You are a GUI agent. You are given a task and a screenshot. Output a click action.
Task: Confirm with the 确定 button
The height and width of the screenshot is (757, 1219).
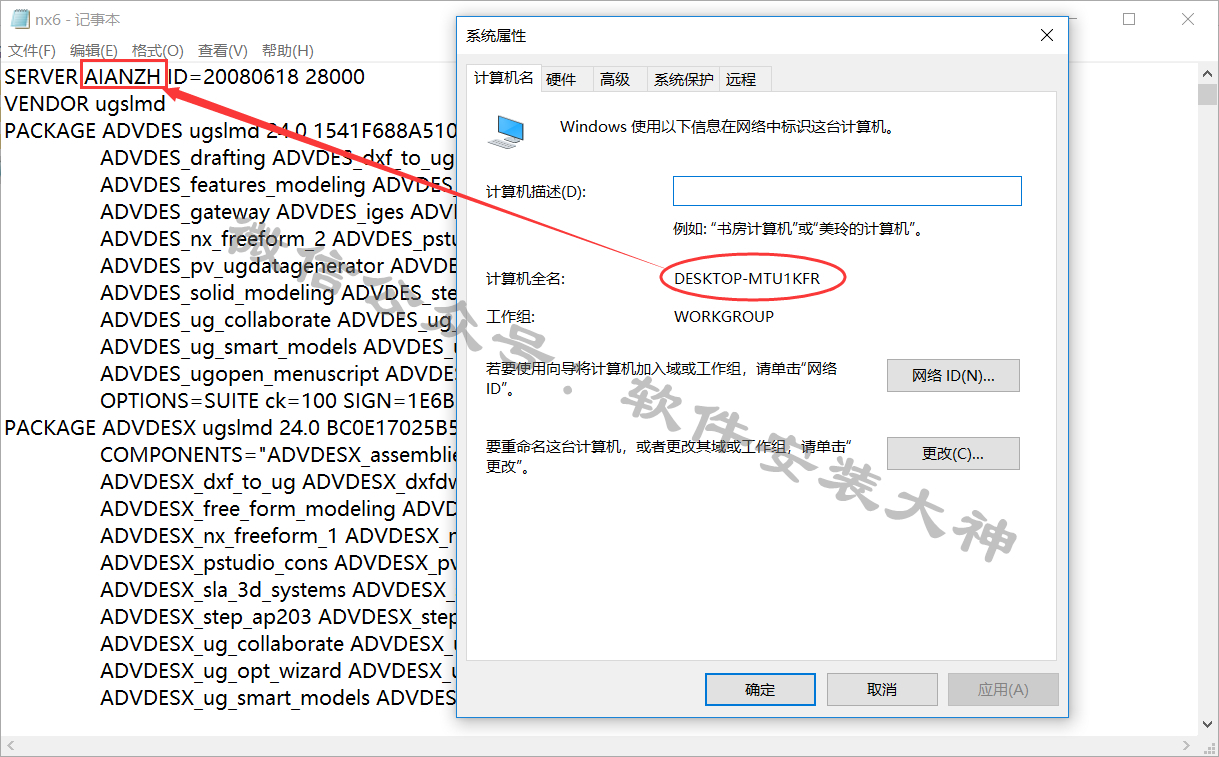[760, 689]
